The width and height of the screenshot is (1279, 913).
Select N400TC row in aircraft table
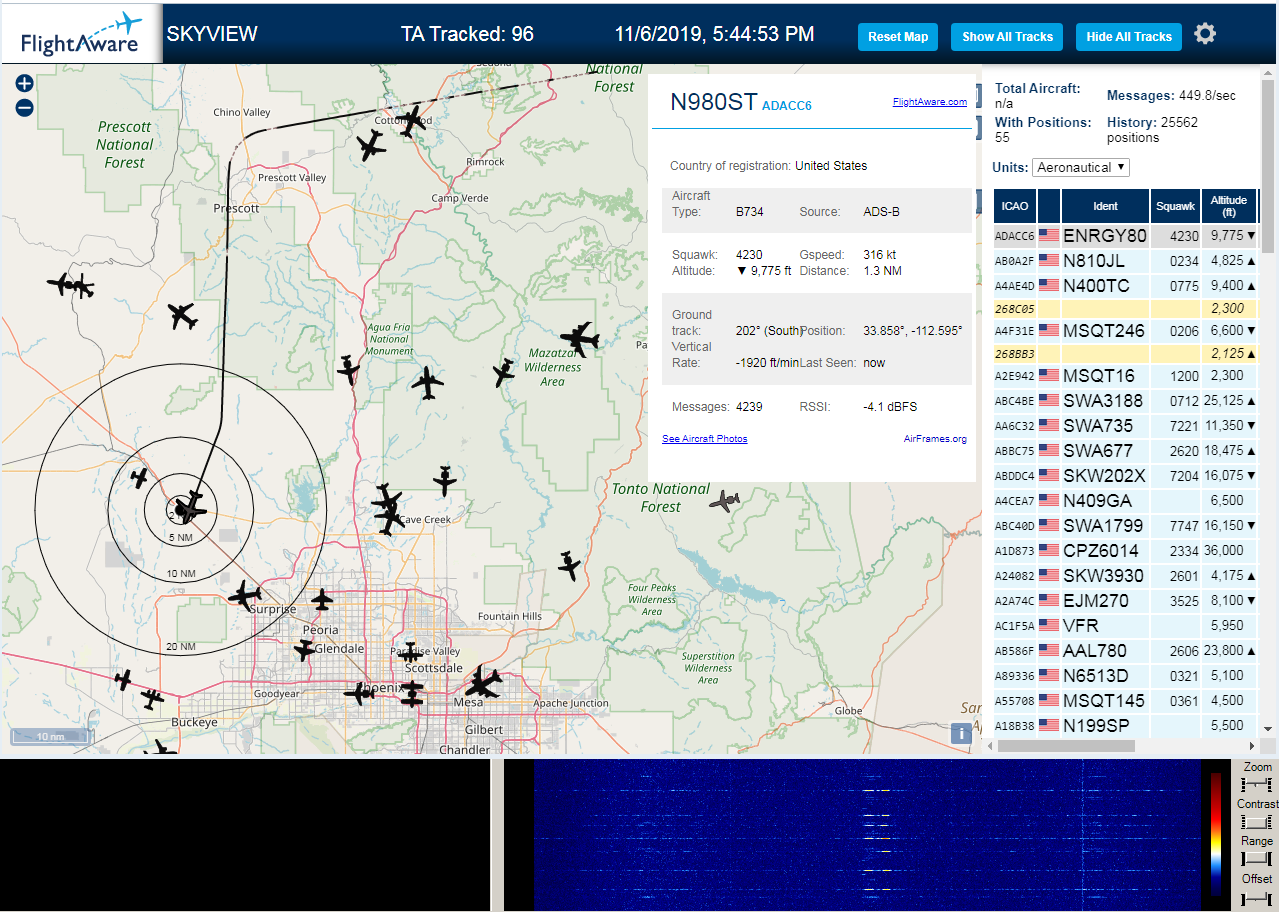1125,286
